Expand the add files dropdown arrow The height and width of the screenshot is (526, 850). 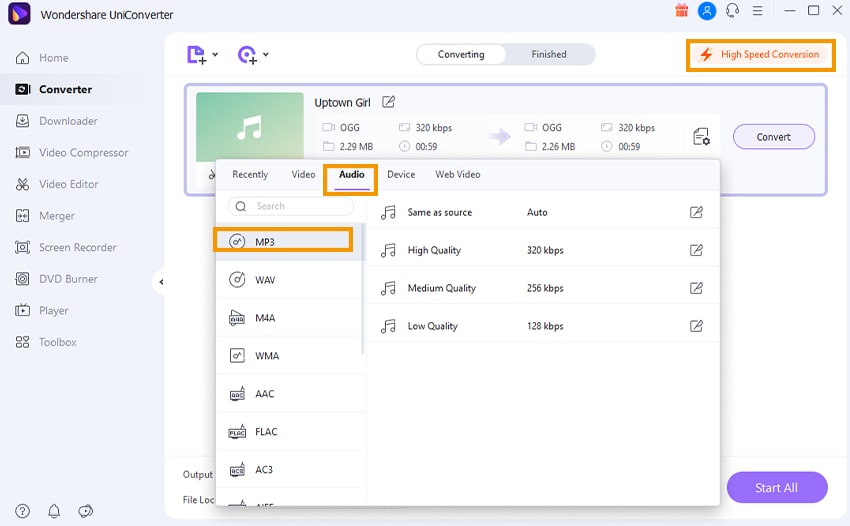tap(215, 54)
